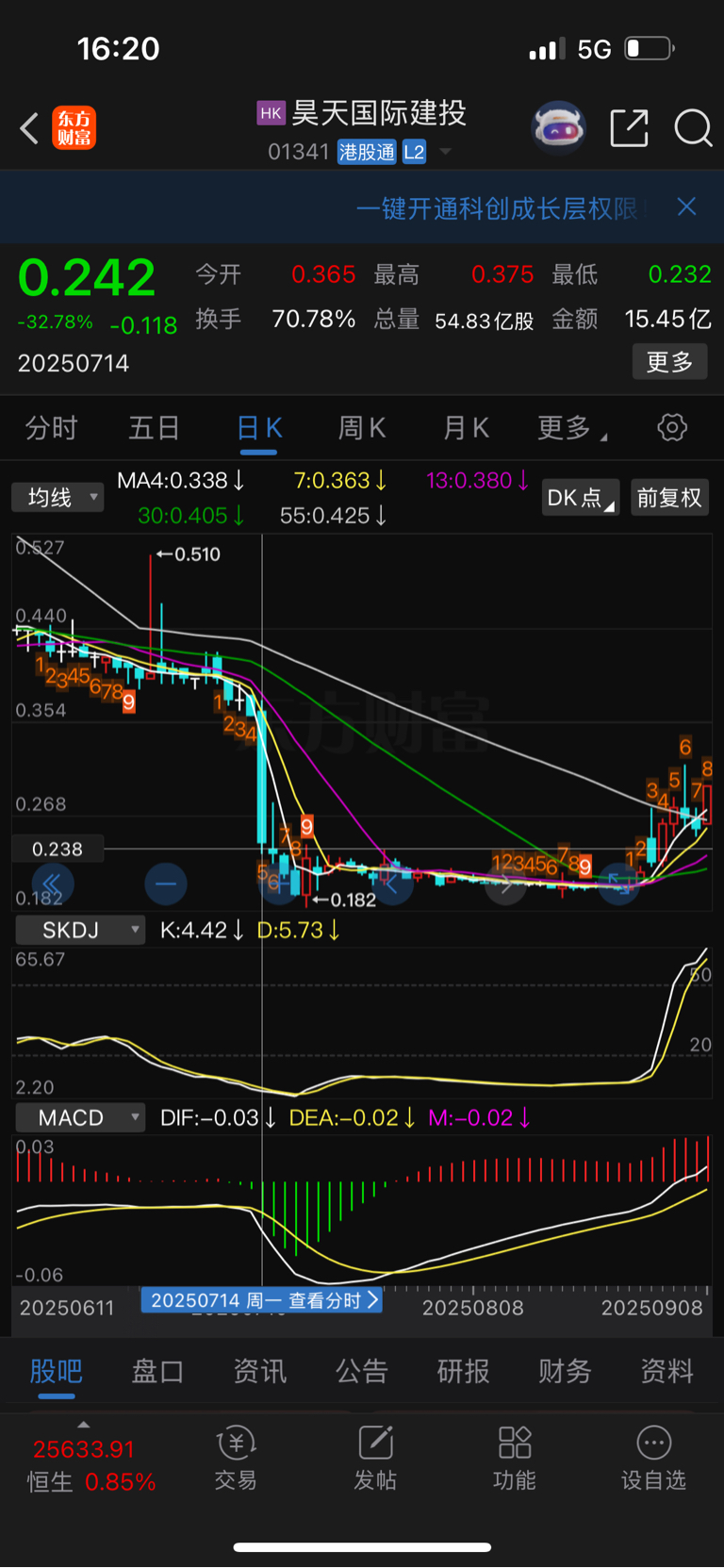The width and height of the screenshot is (724, 1568).
Task: Open the DK点 dropdown
Action: click(581, 497)
